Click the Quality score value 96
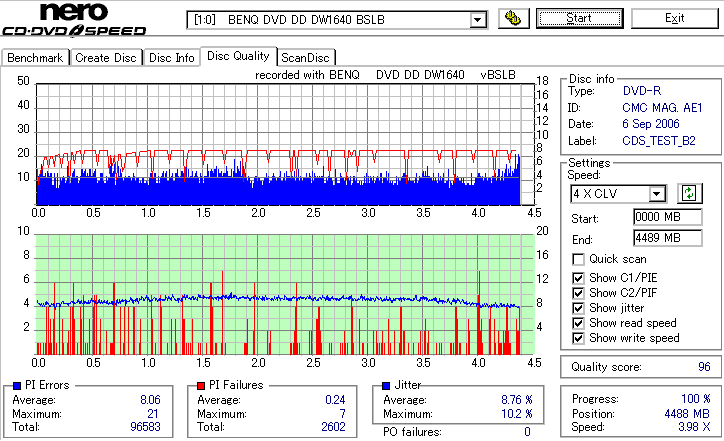The width and height of the screenshot is (724, 441). (704, 367)
